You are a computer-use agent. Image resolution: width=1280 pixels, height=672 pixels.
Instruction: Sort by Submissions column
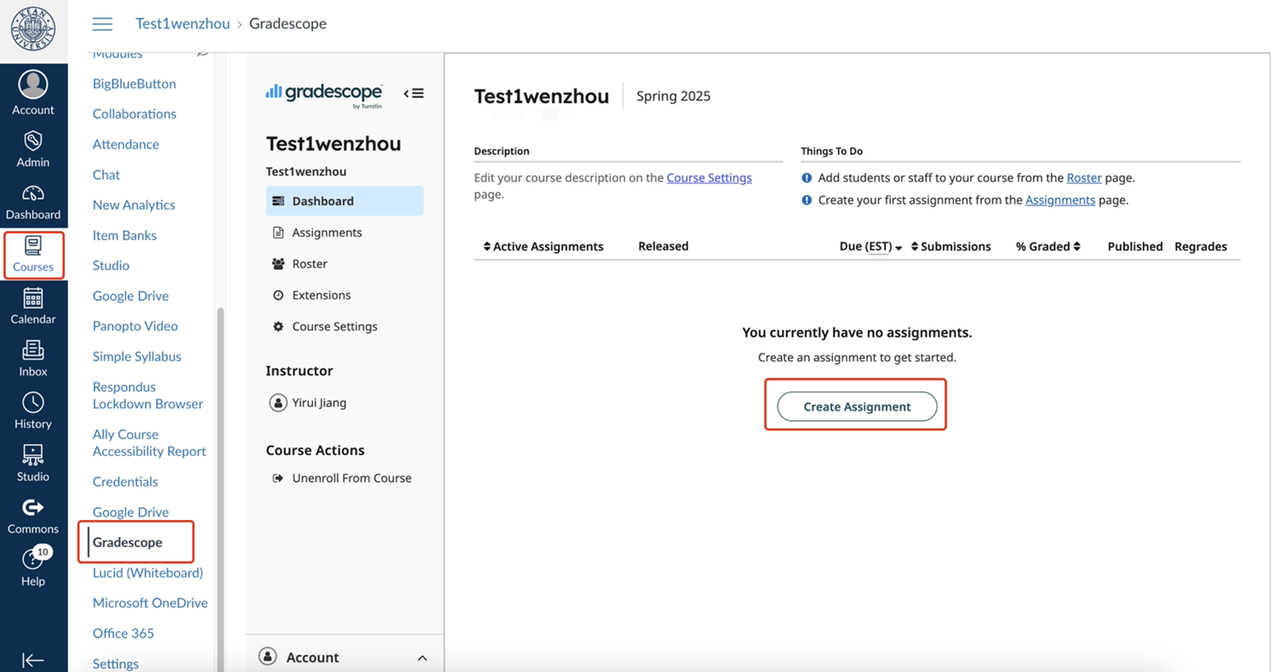(x=950, y=246)
